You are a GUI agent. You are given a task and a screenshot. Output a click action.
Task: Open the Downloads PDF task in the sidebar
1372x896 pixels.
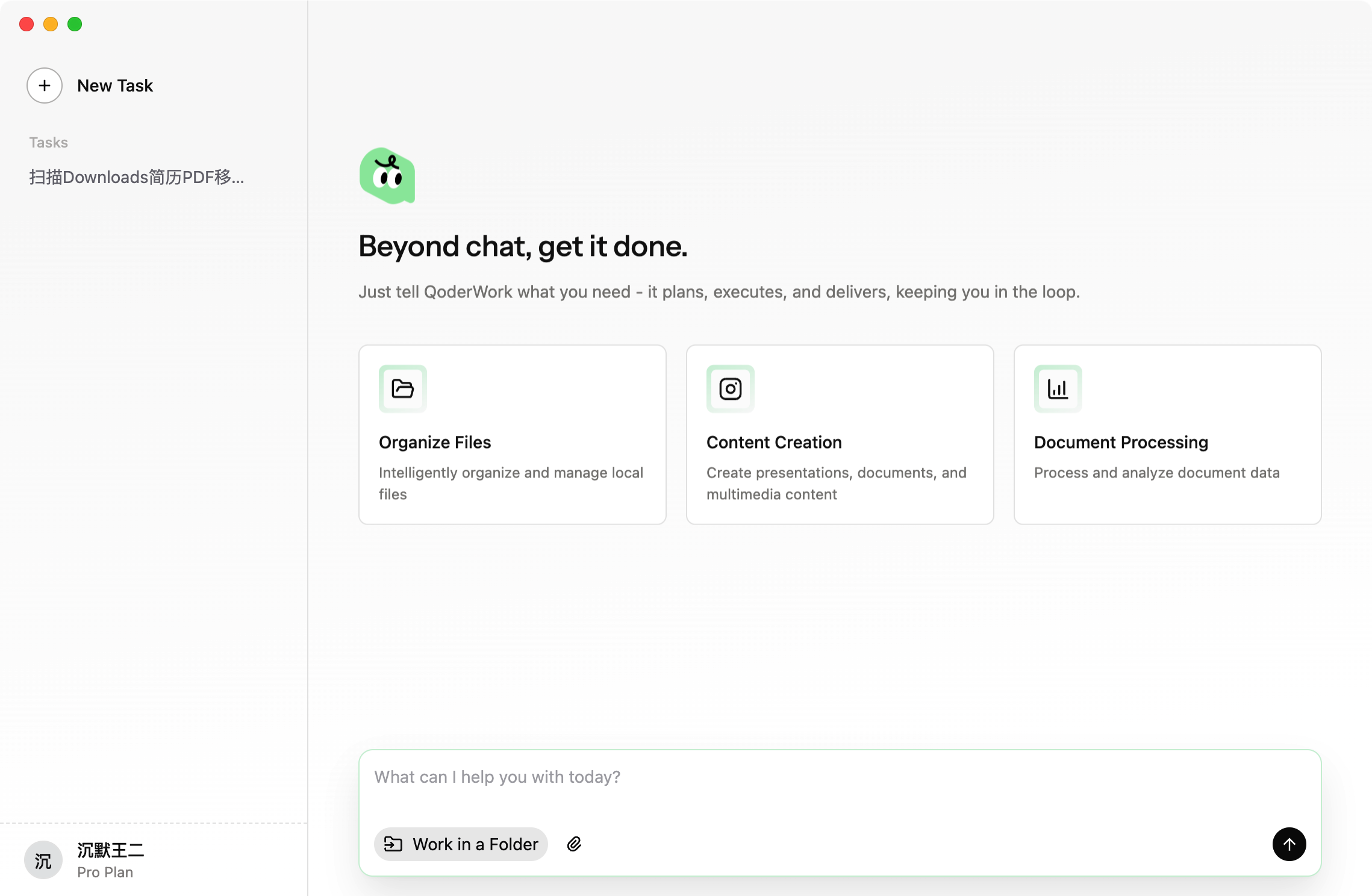coord(137,177)
